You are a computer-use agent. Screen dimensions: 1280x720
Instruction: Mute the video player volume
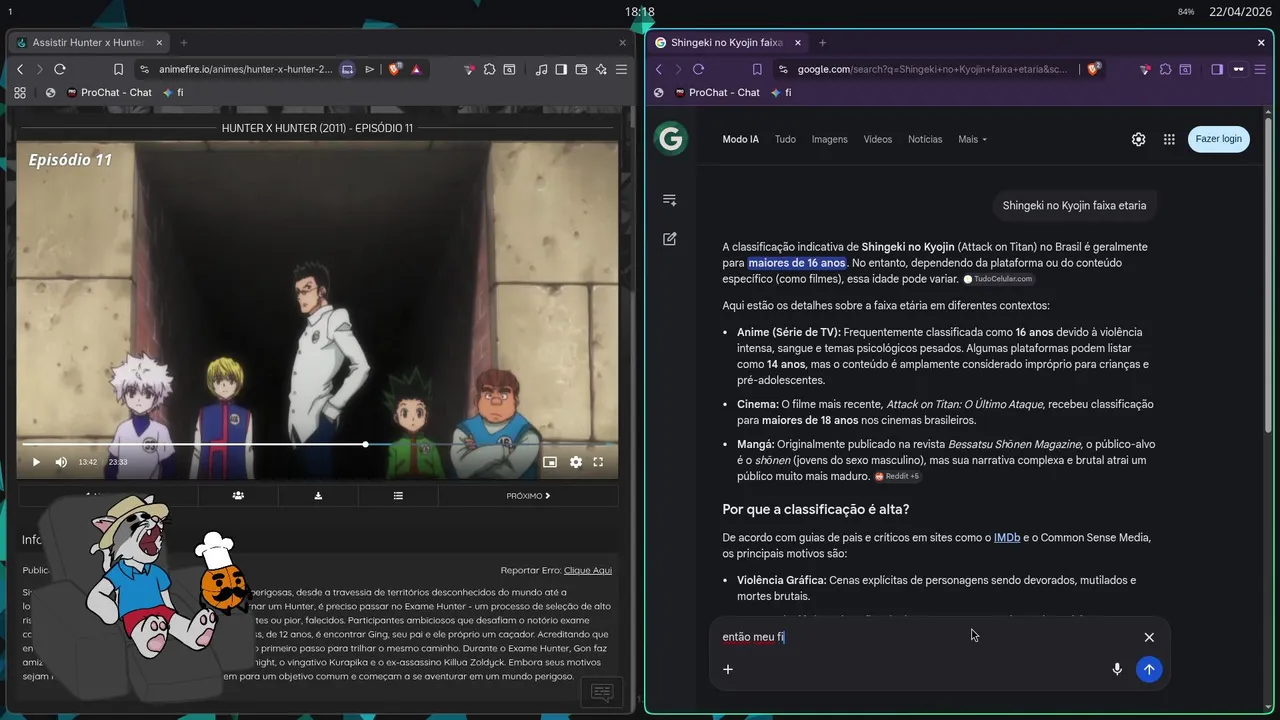pos(61,462)
